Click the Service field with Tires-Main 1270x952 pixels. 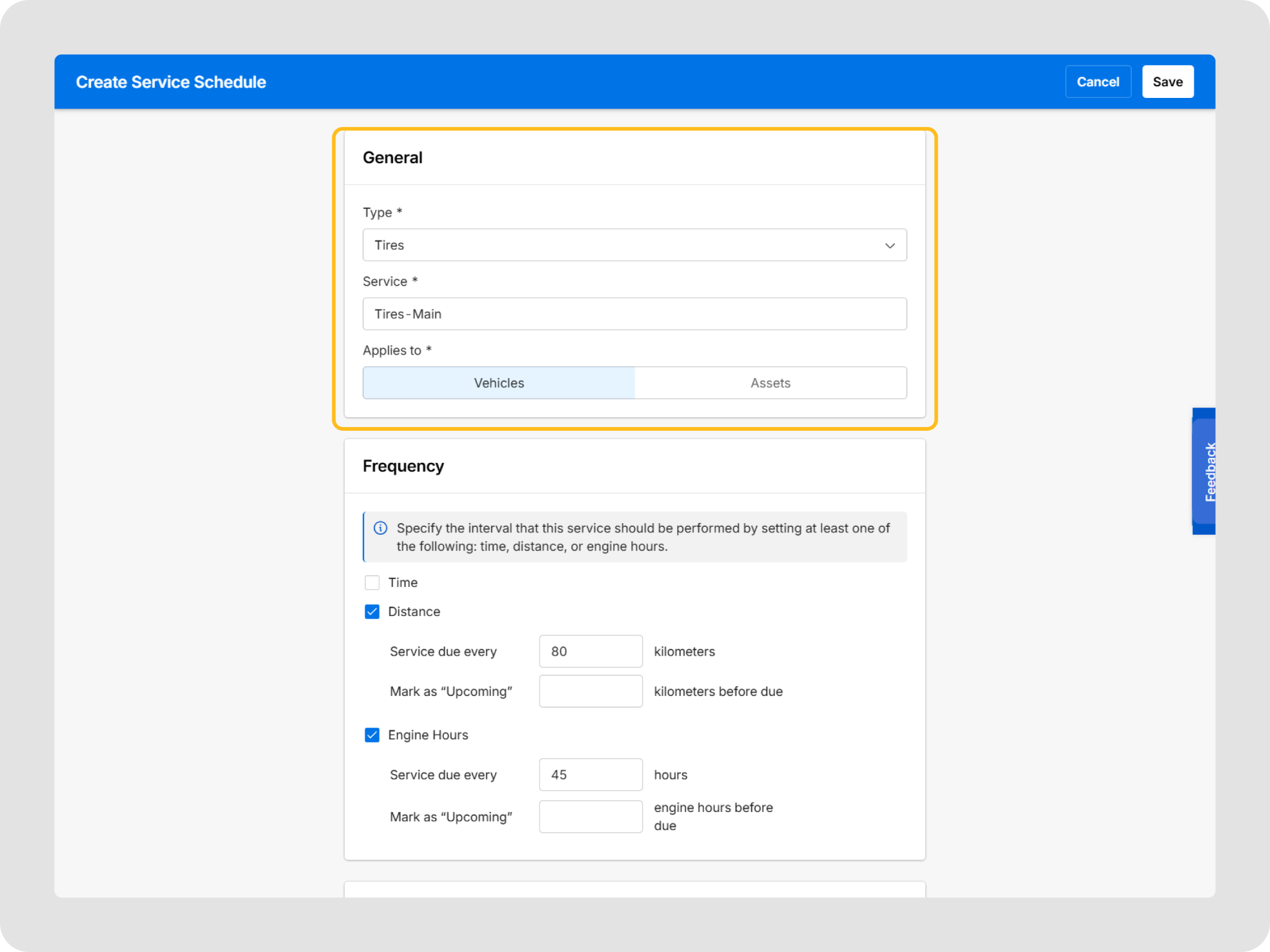pos(634,314)
